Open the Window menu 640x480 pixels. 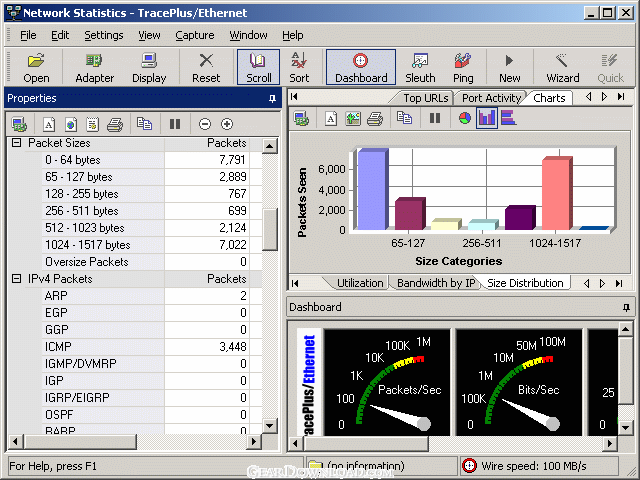pyautogui.click(x=248, y=36)
